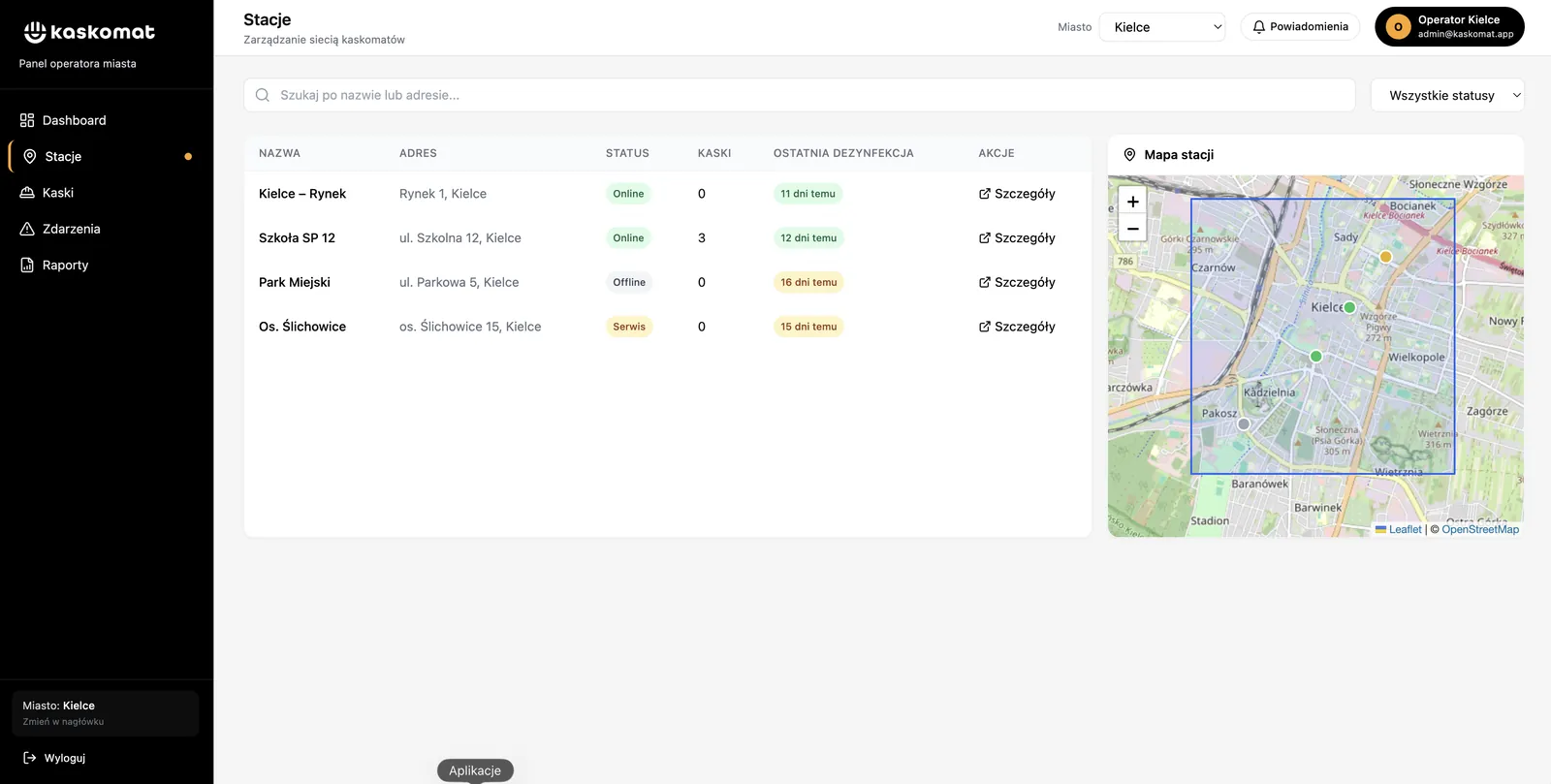Click the Raporty document icon
Image resolution: width=1551 pixels, height=784 pixels.
tap(27, 265)
